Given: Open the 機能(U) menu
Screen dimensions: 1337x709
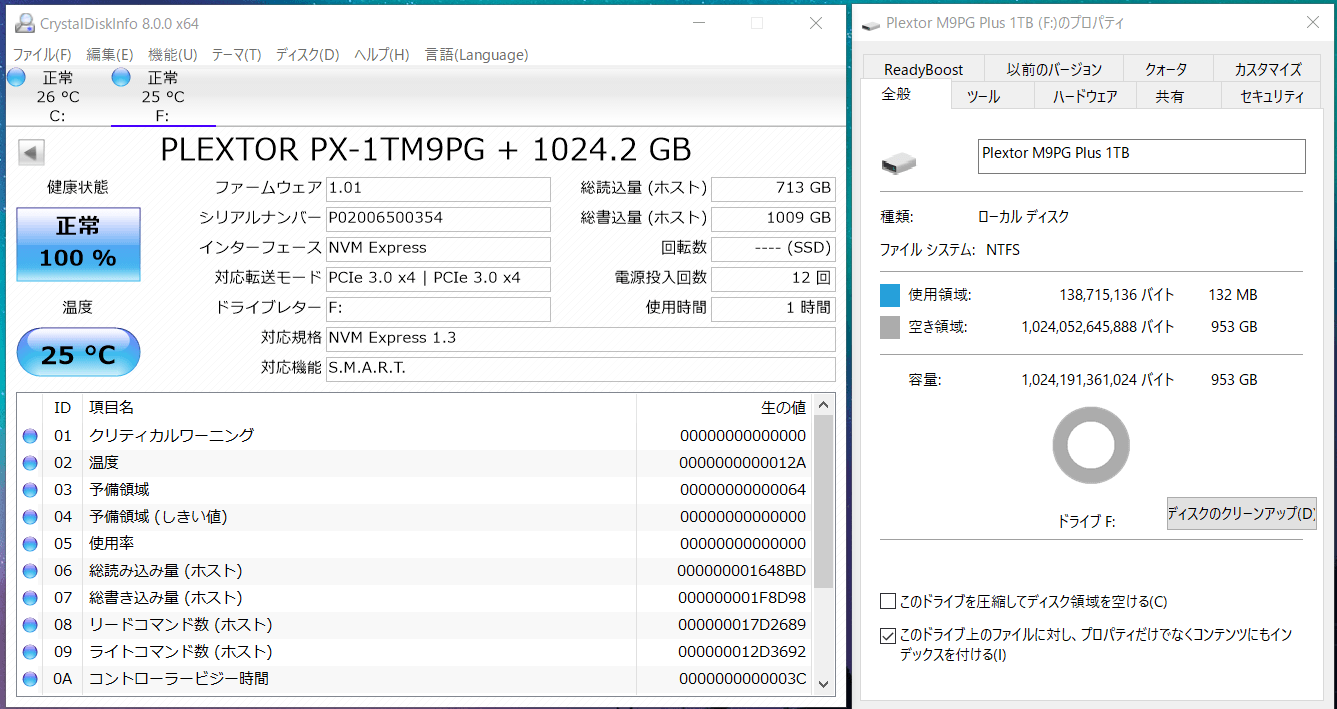Looking at the screenshot, I should (172, 55).
